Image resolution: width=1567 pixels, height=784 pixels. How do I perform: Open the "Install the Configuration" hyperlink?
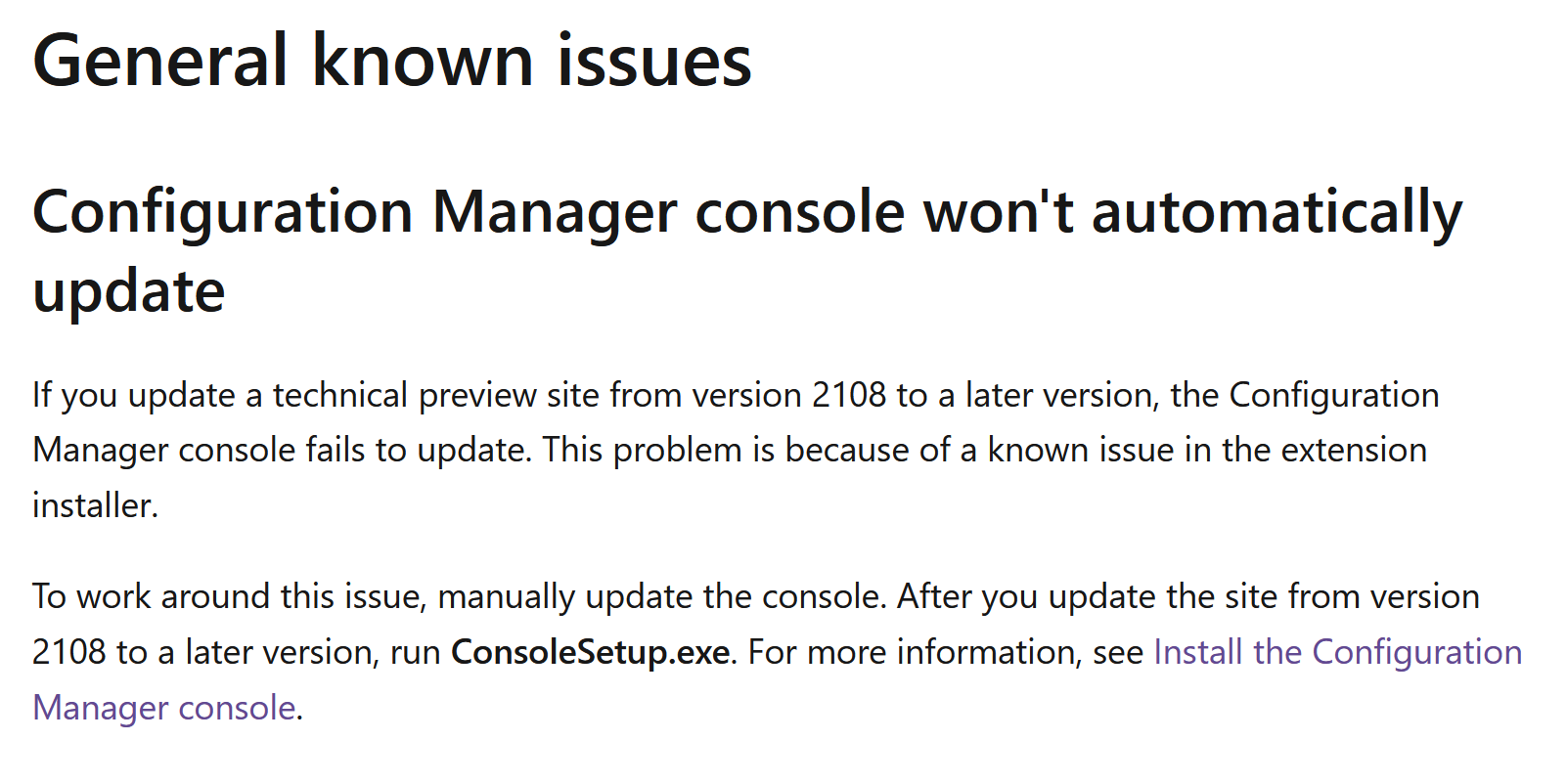point(1338,652)
